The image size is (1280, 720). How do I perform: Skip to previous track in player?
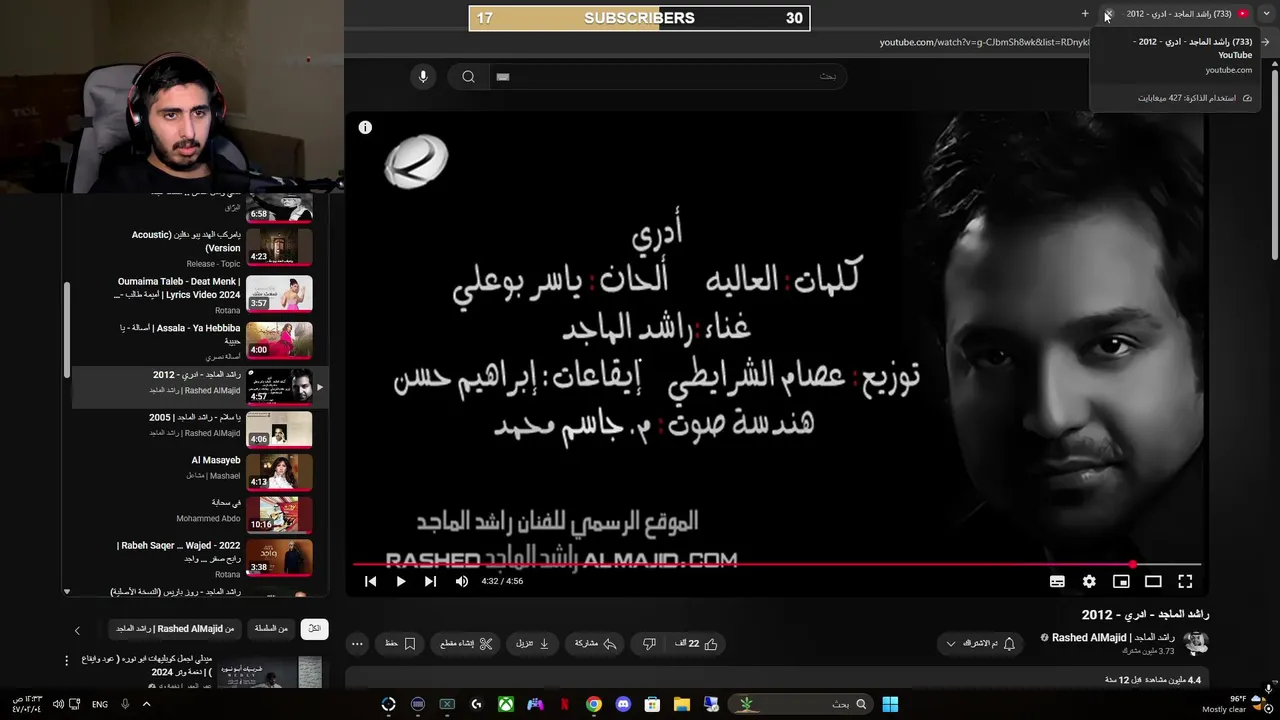(370, 581)
